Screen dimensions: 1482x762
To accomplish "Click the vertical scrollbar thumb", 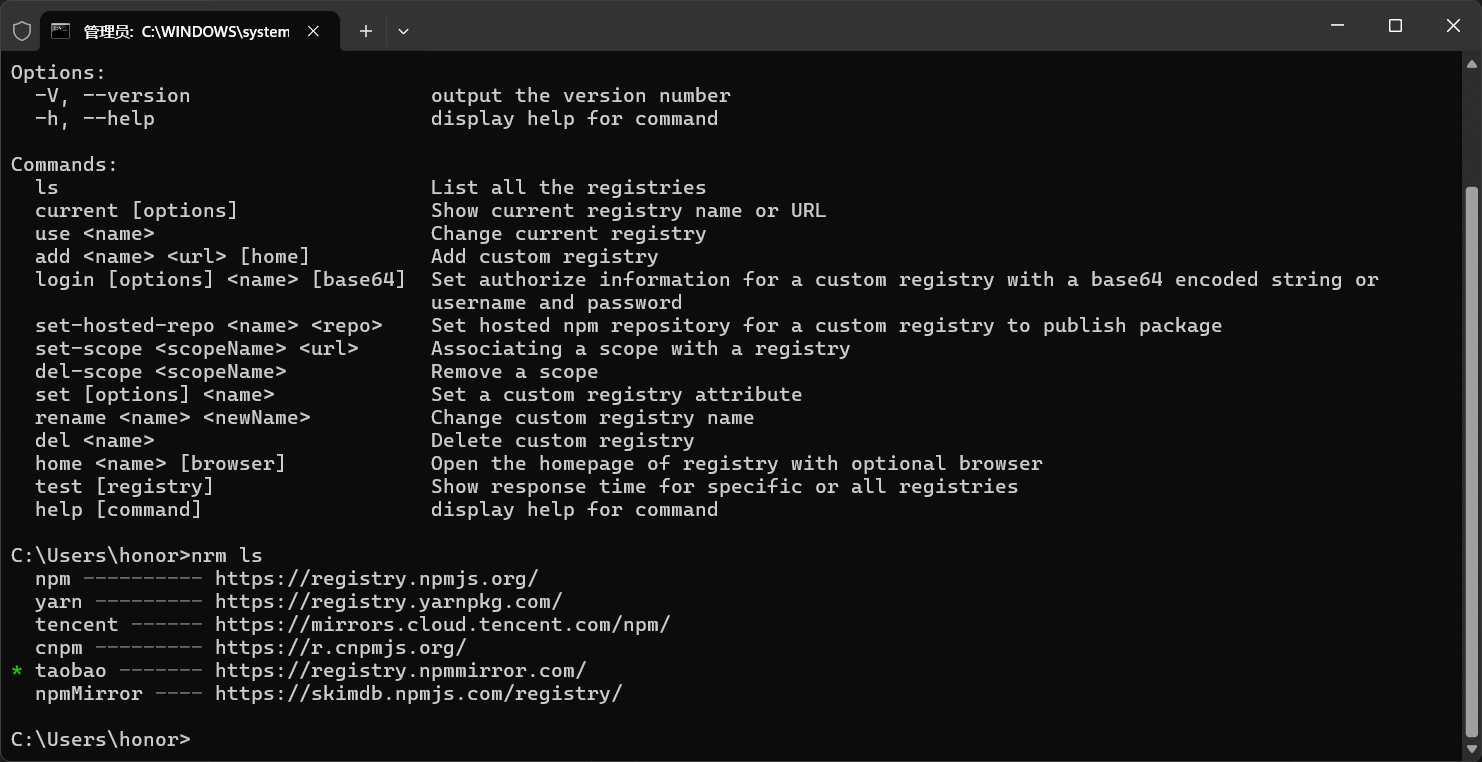I will point(1471,460).
